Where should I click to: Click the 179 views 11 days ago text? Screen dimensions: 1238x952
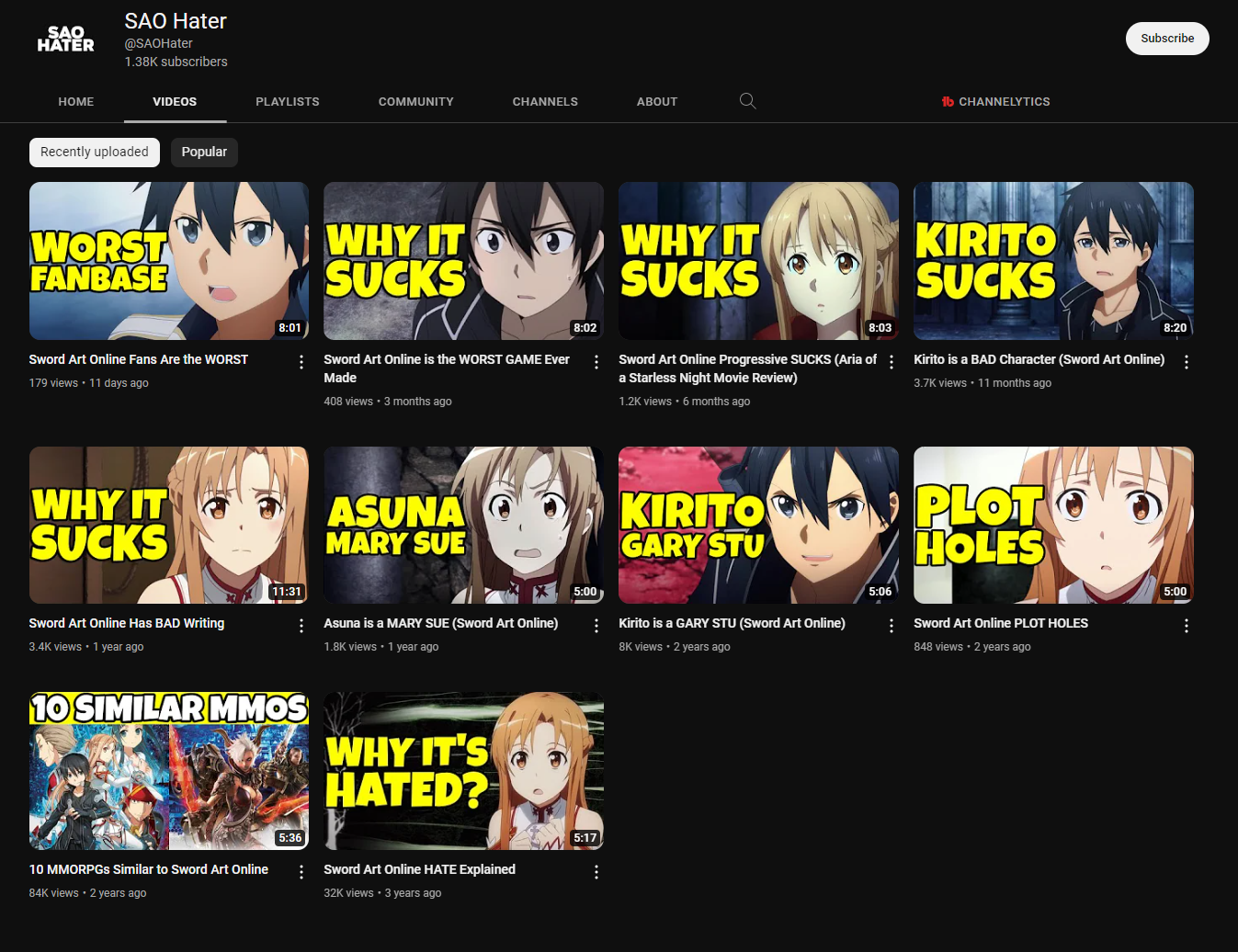pyautogui.click(x=89, y=383)
